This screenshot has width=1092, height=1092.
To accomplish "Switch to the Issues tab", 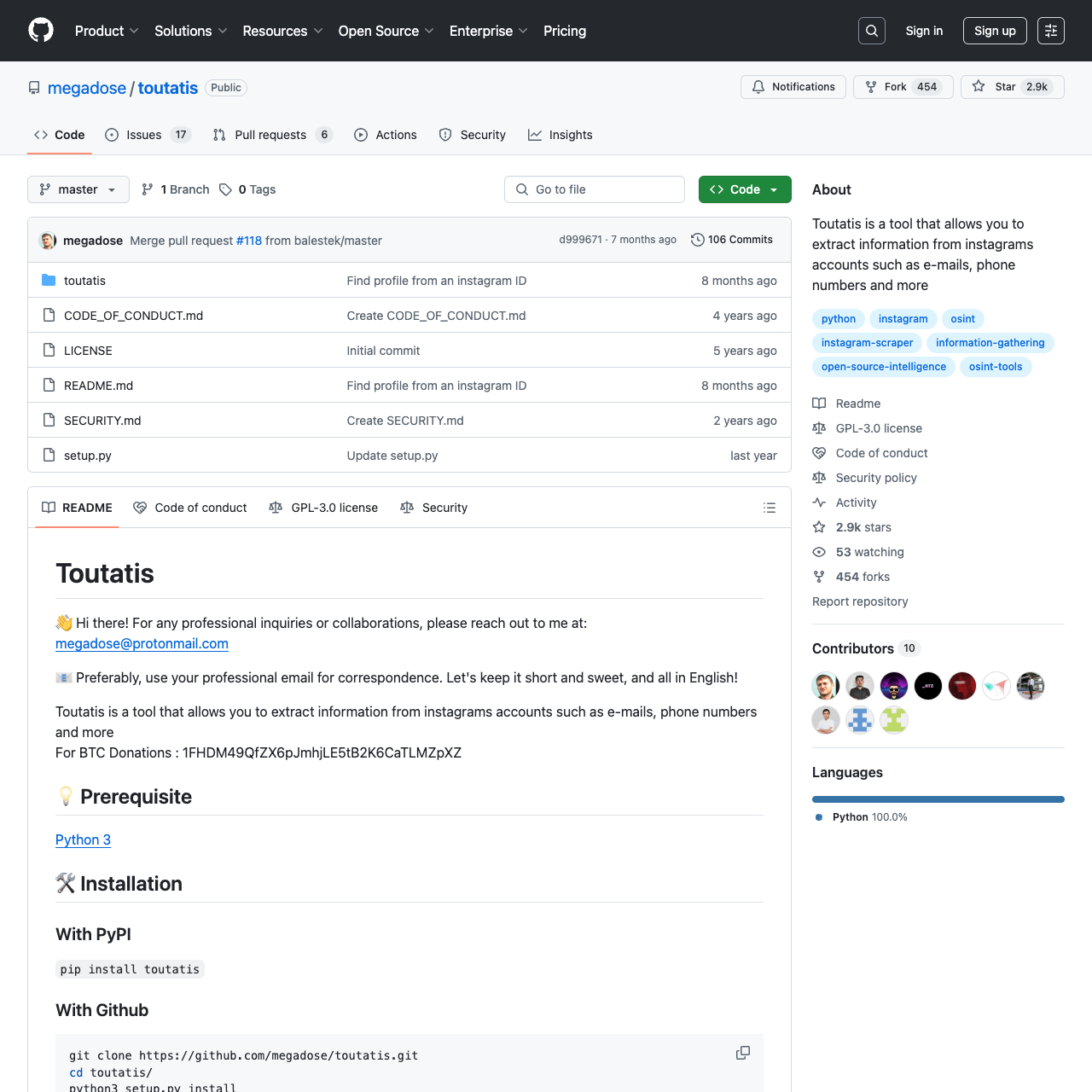I will point(148,135).
